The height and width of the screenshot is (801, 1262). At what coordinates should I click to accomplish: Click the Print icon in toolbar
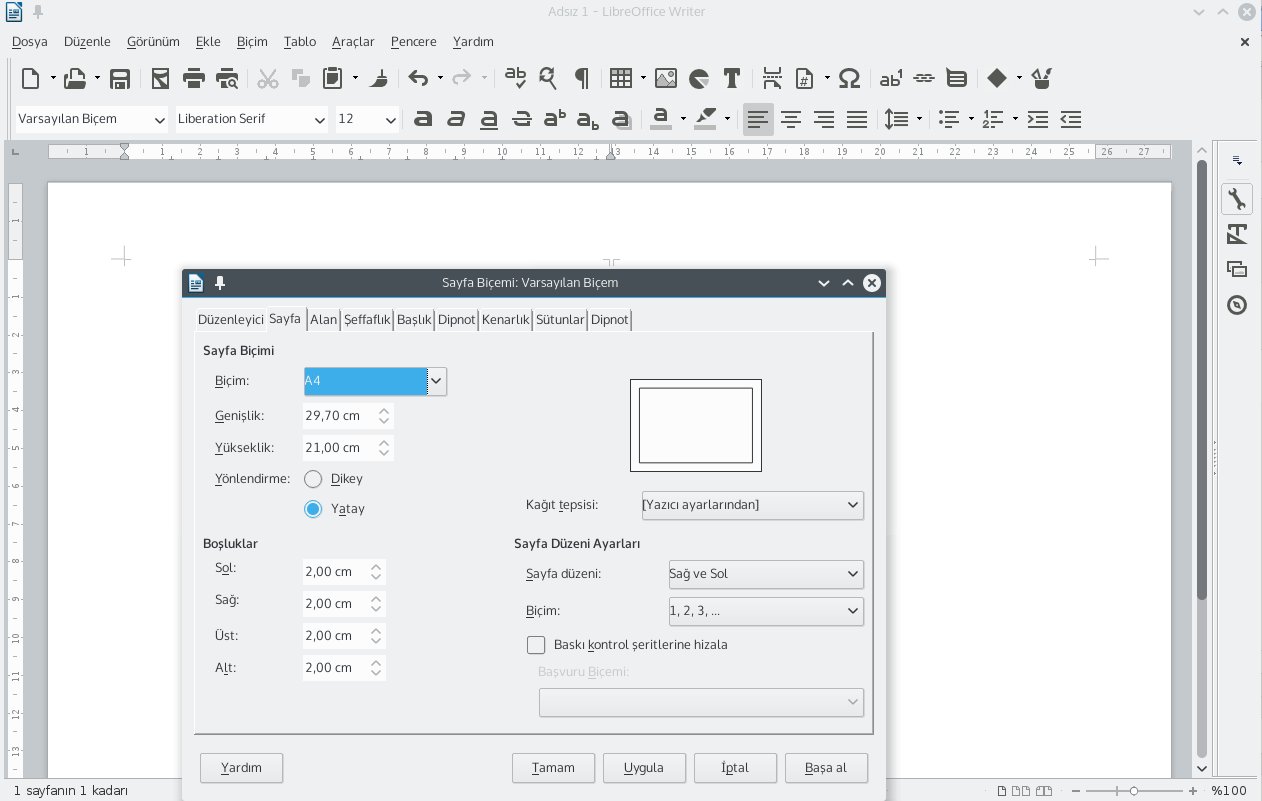[194, 78]
